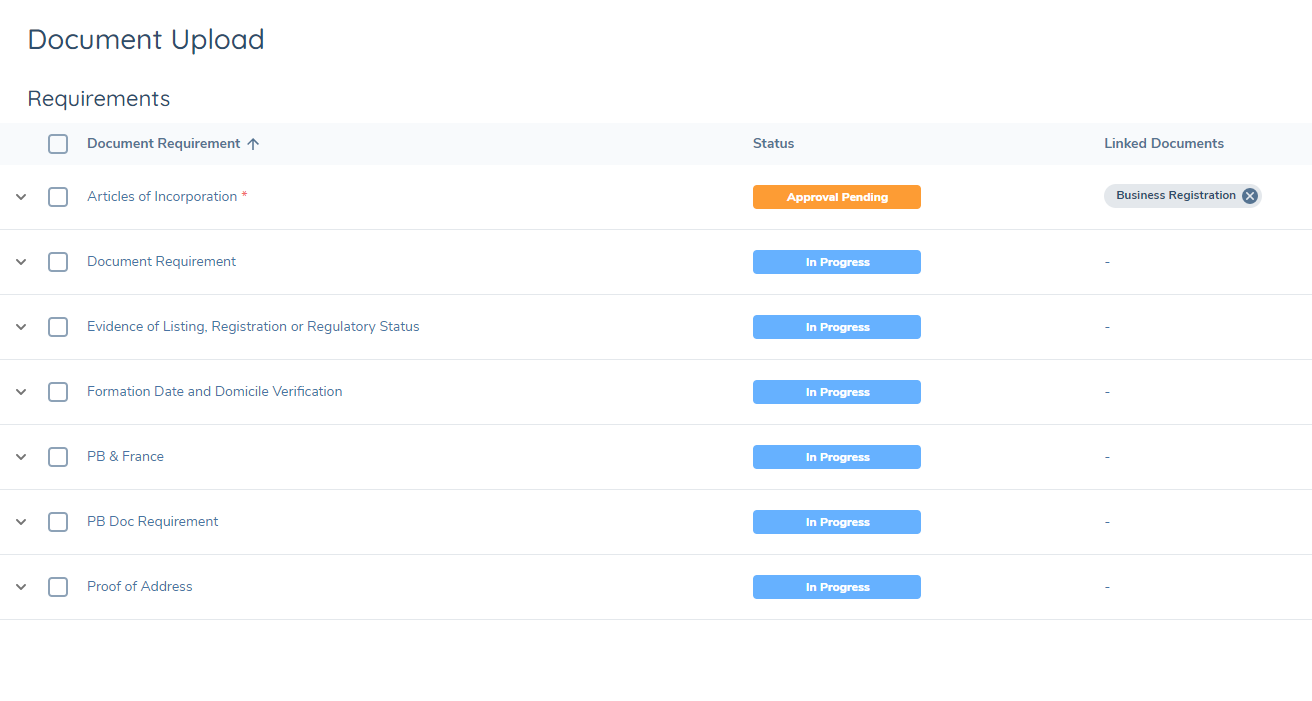Image resolution: width=1312 pixels, height=701 pixels.
Task: Remove the Business Registration linked document
Action: click(1249, 196)
